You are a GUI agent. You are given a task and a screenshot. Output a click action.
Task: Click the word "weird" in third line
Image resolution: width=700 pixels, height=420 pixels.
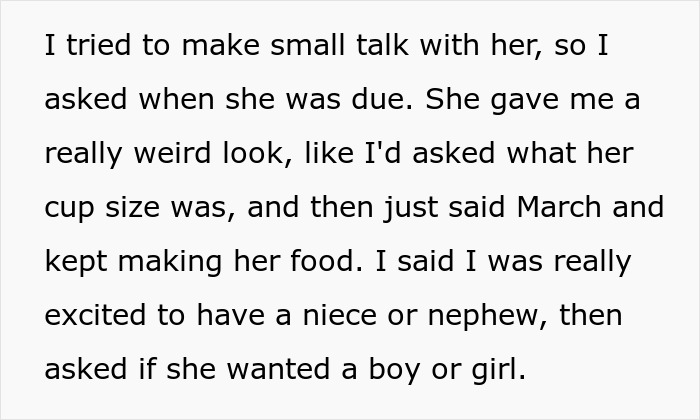(172, 153)
